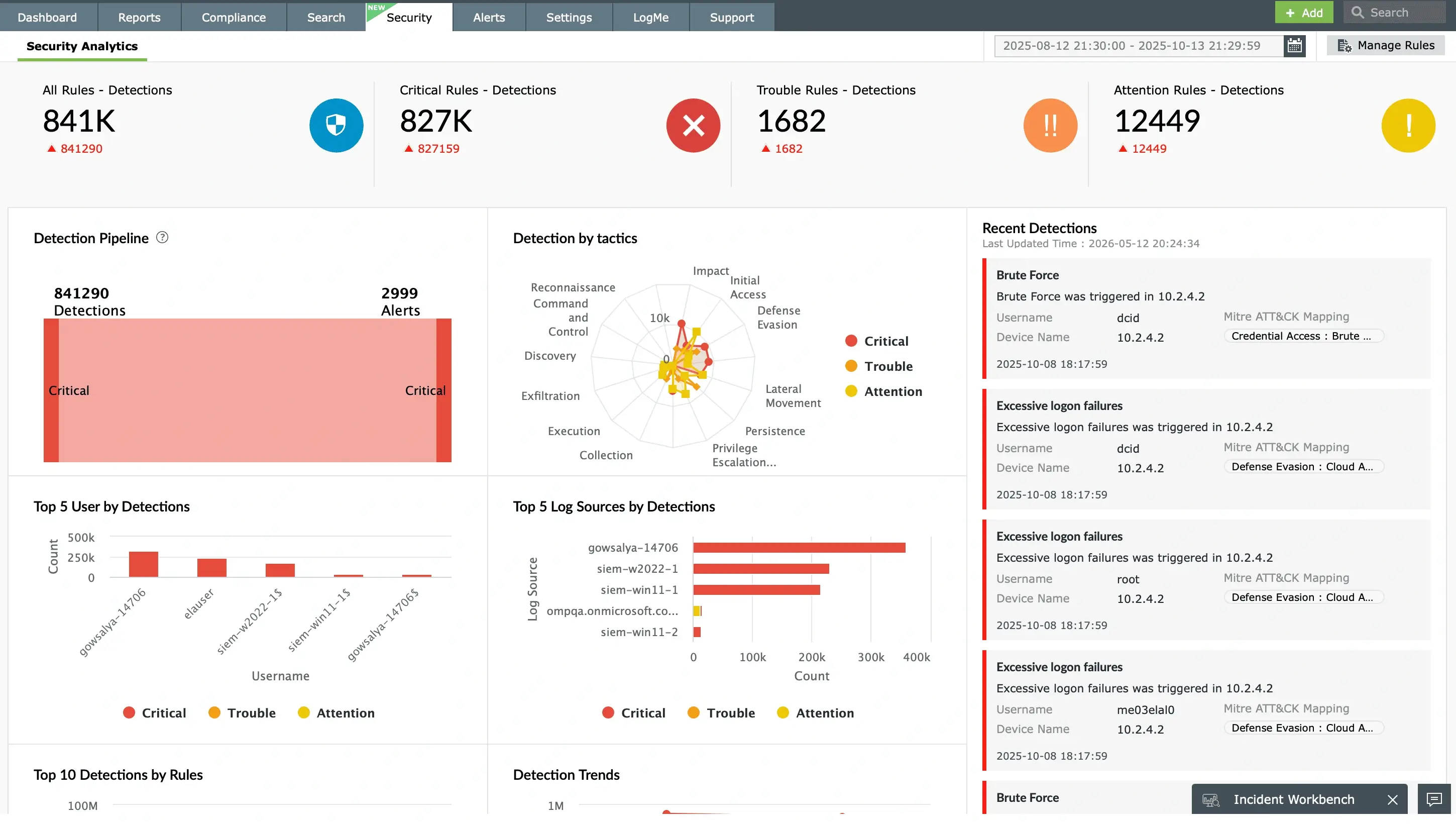Image resolution: width=1456 pixels, height=824 pixels.
Task: Click the green Add button
Action: coord(1303,13)
